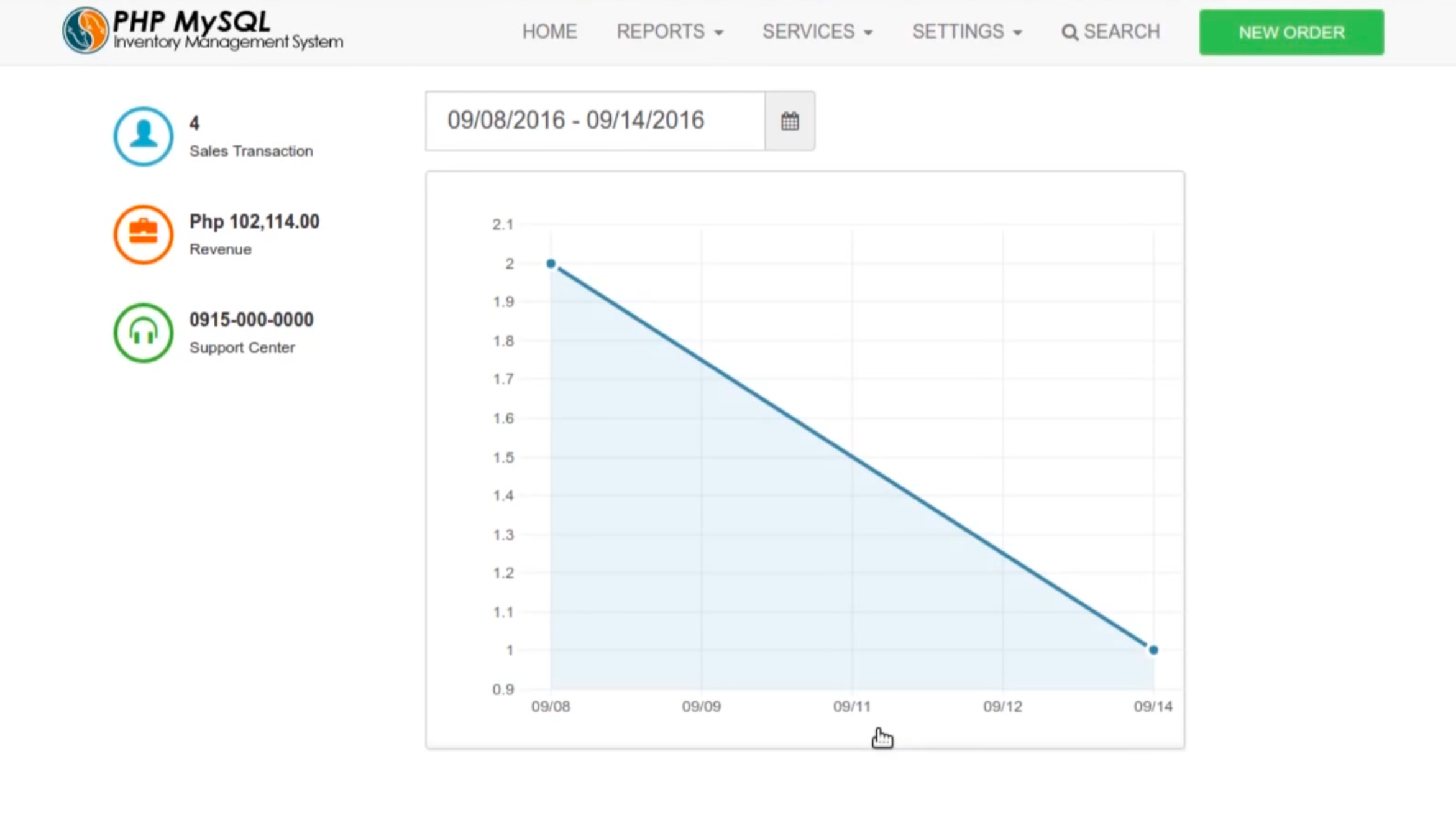
Task: Click the Php 102,114.00 revenue figure
Action: click(254, 222)
